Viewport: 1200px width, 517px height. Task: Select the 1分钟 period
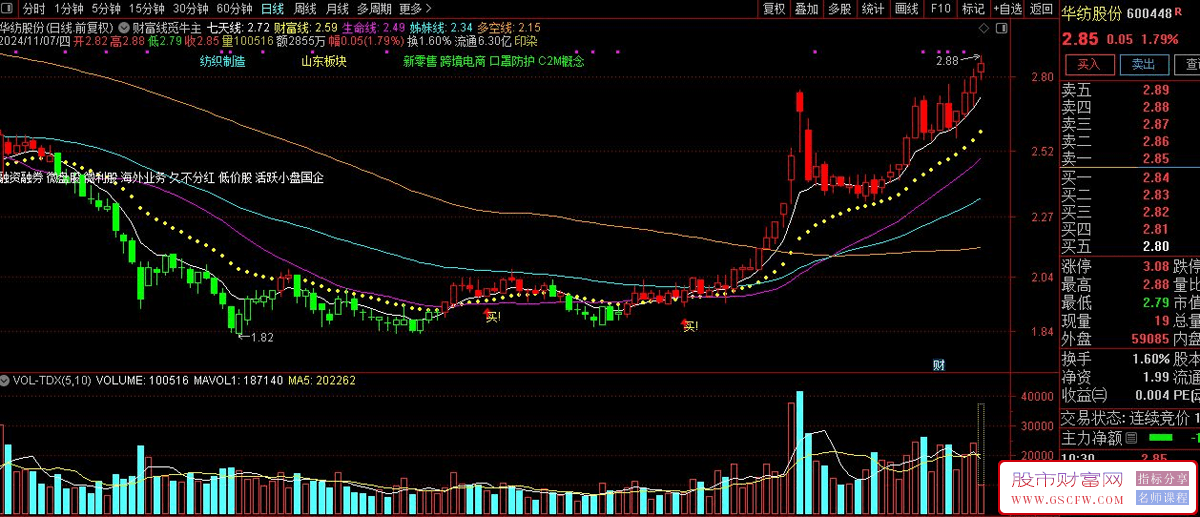tap(69, 8)
